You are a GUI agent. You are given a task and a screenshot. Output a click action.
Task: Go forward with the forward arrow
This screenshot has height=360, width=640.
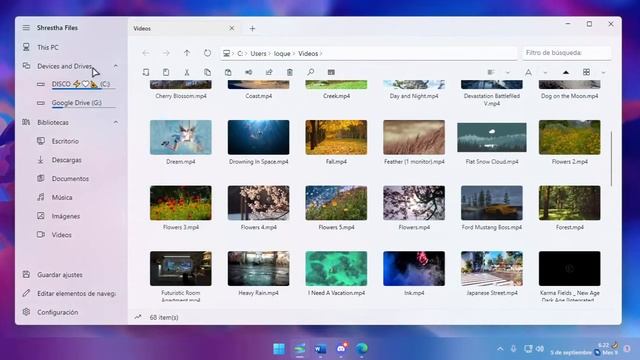click(x=166, y=53)
